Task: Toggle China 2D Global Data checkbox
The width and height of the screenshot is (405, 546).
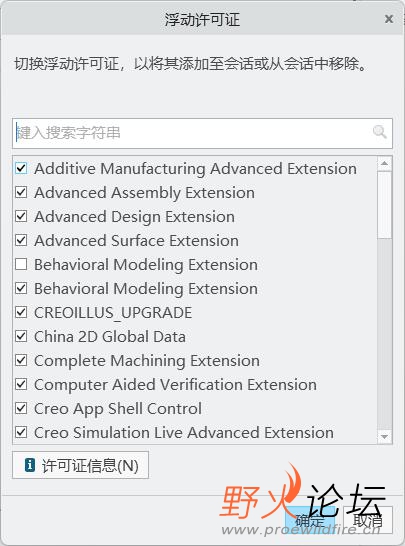Action: (x=21, y=337)
